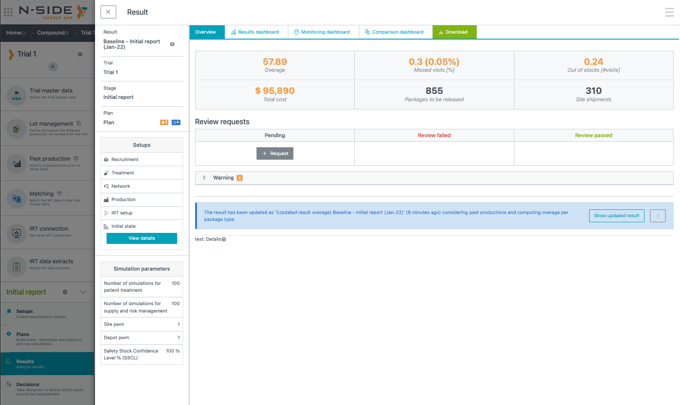Click the green Download button
680x405 pixels.
(454, 32)
